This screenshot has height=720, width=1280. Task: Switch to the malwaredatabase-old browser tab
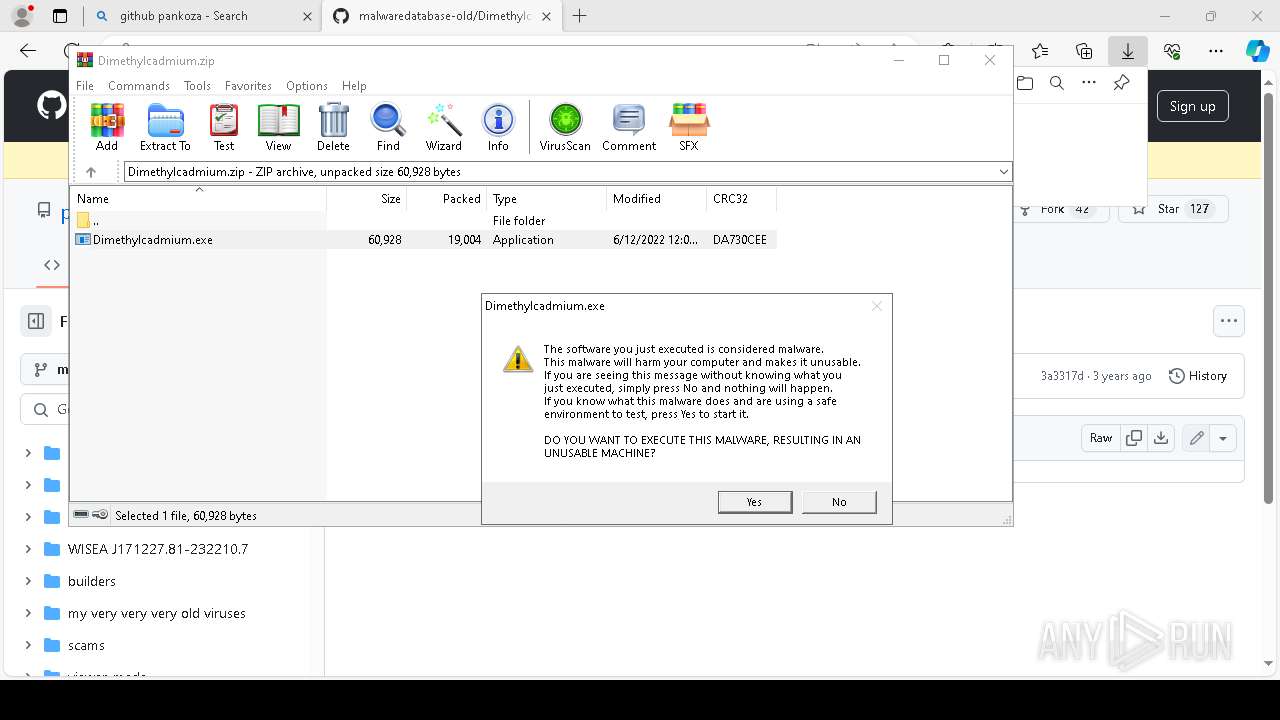[x=442, y=16]
